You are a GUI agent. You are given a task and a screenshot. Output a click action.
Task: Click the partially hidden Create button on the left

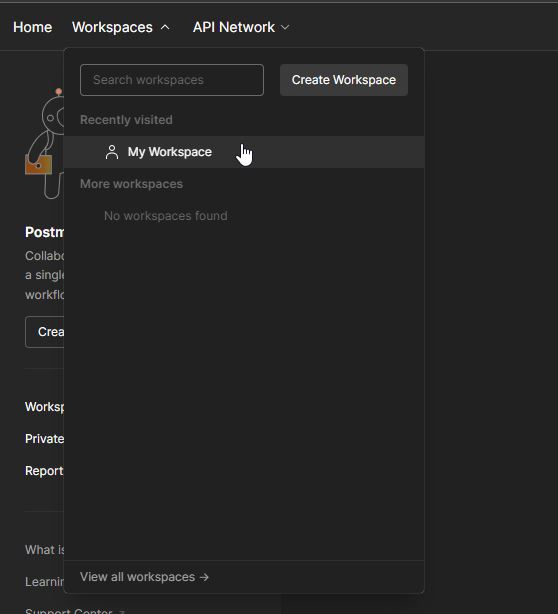click(45, 332)
